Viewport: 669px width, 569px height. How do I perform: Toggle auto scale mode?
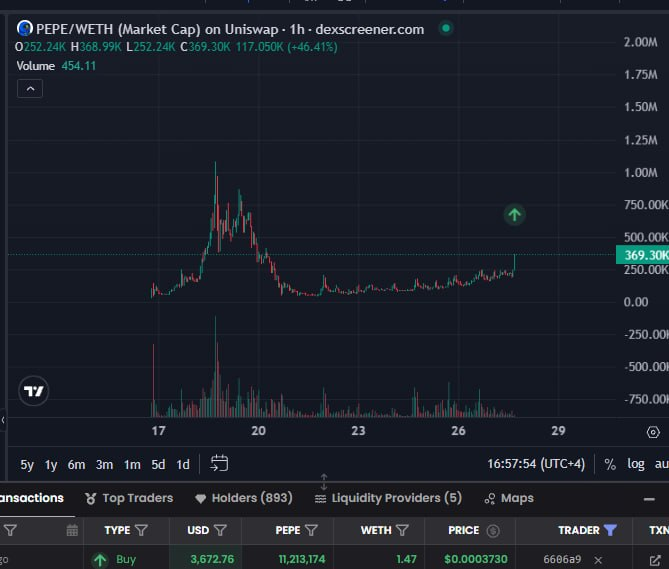661,464
